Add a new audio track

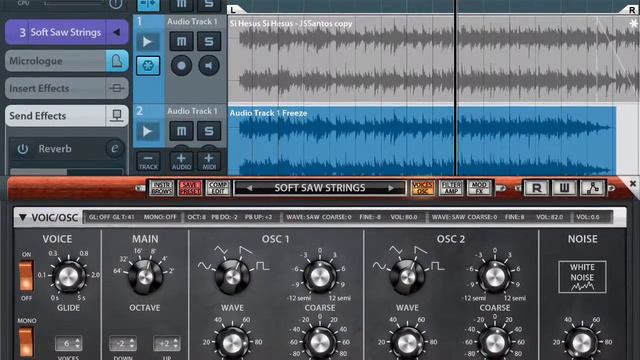181,162
